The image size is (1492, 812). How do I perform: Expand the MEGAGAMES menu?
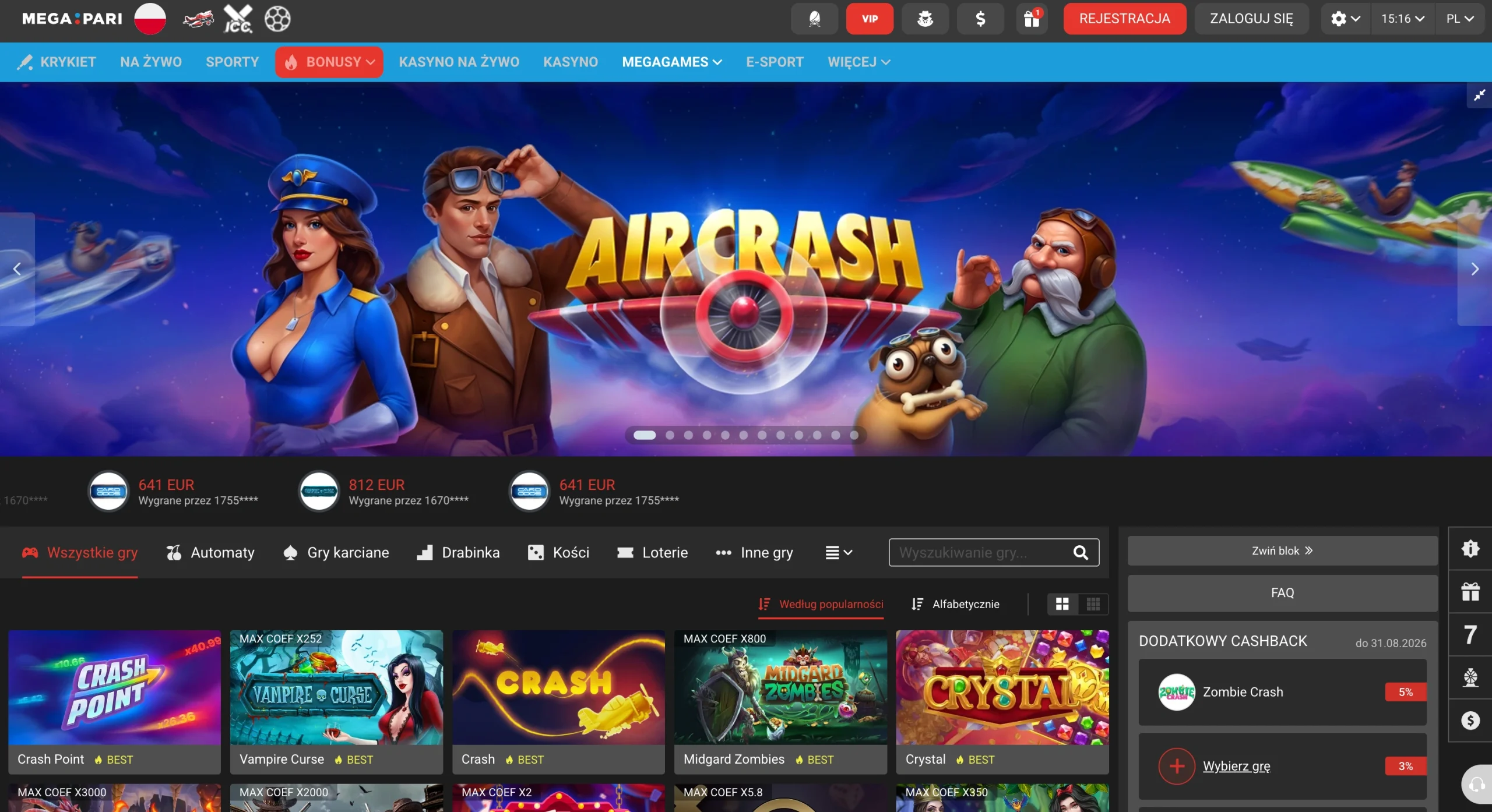click(672, 62)
